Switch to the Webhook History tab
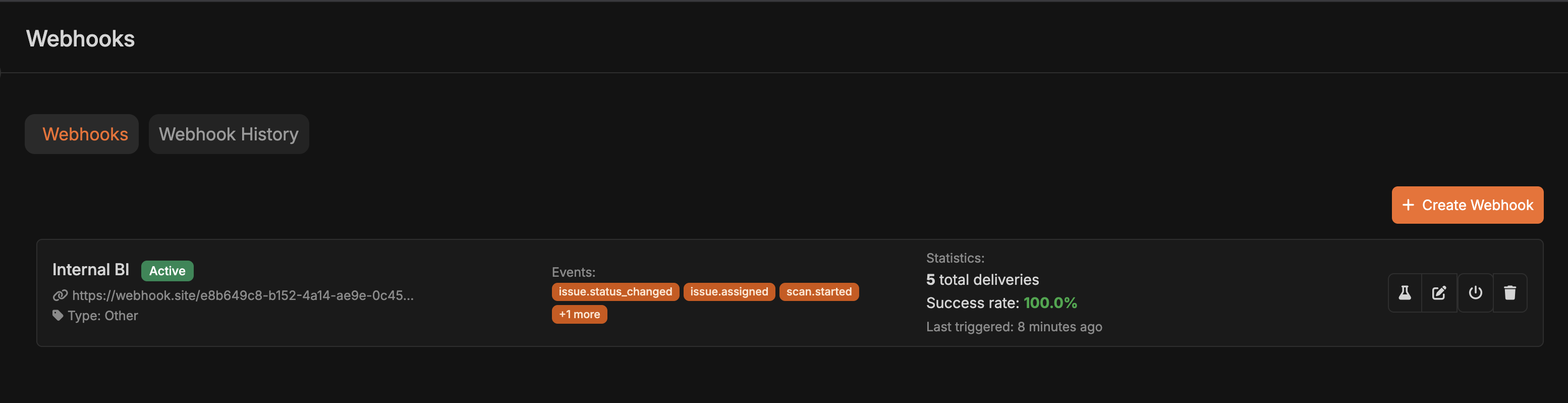 point(228,134)
